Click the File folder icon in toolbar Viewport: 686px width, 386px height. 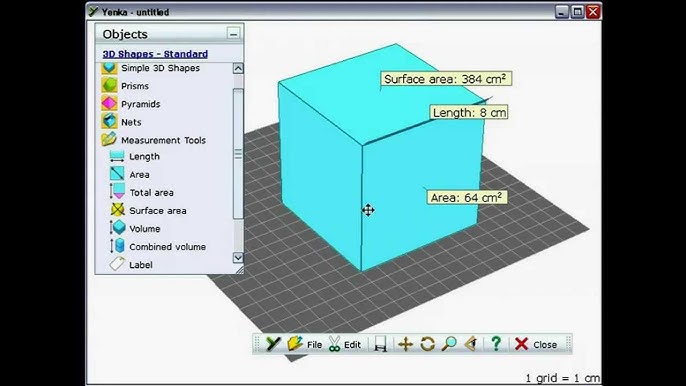(295, 344)
